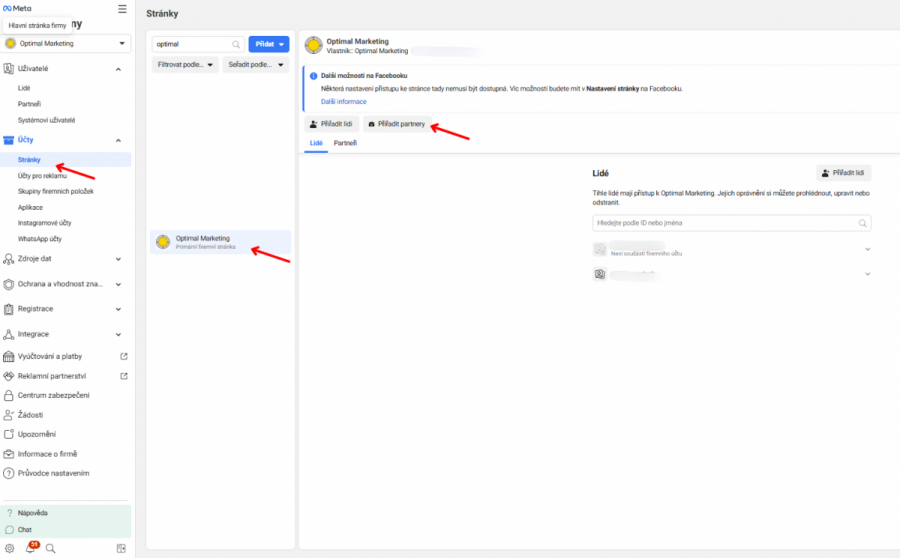This screenshot has height=558, width=900.
Task: Expand the Registrace section
Action: point(118,309)
